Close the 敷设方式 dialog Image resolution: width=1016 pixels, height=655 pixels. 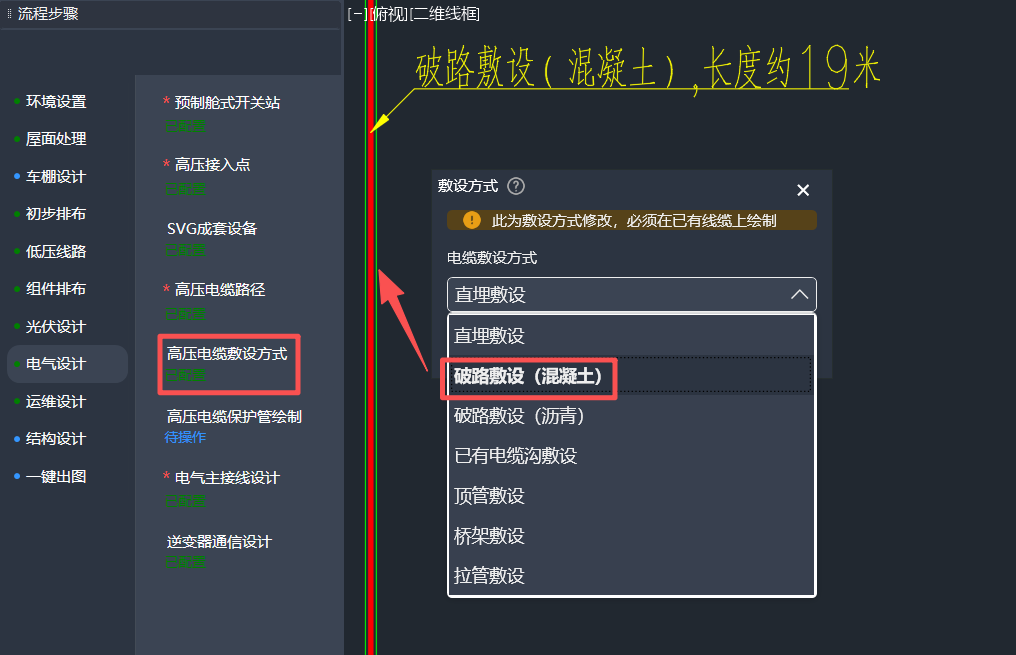pos(802,190)
